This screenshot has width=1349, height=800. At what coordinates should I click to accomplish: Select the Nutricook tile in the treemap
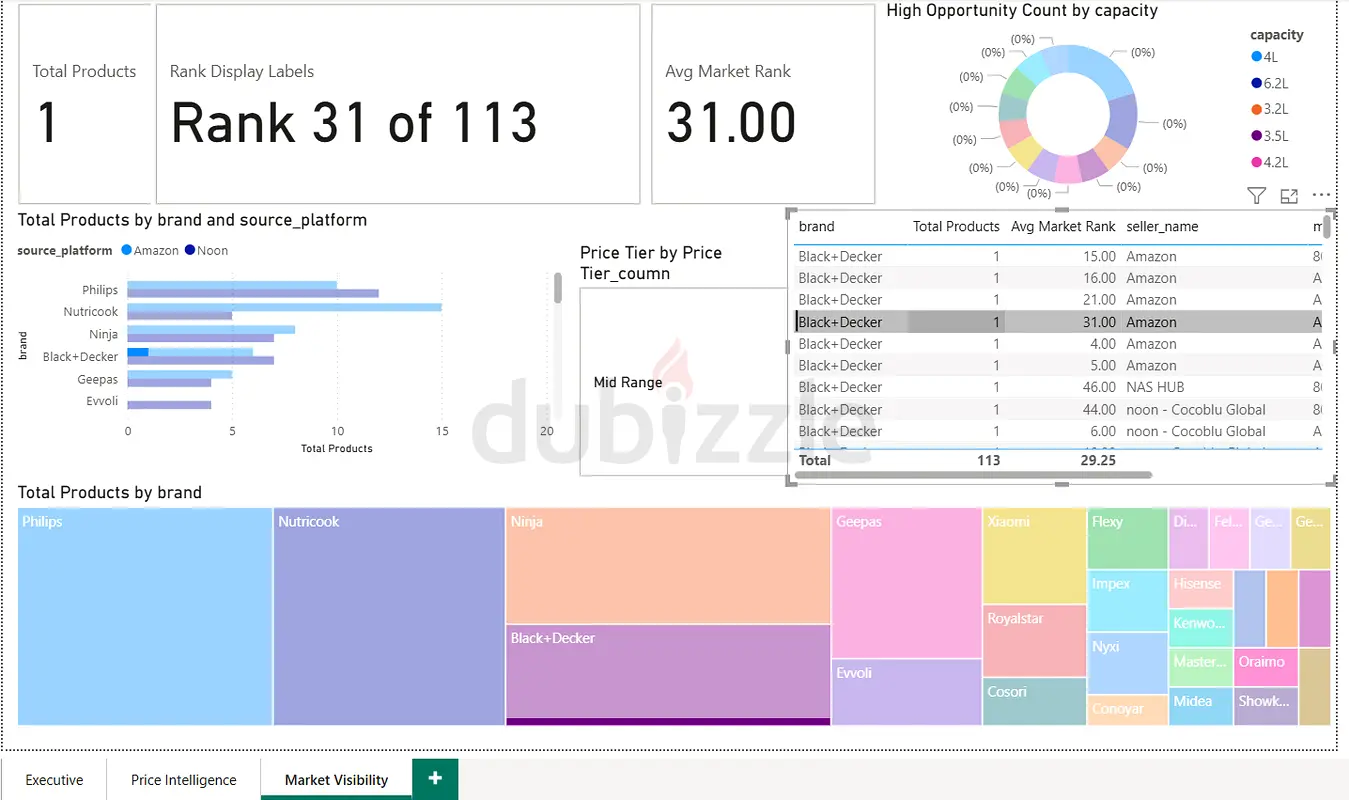[x=389, y=616]
